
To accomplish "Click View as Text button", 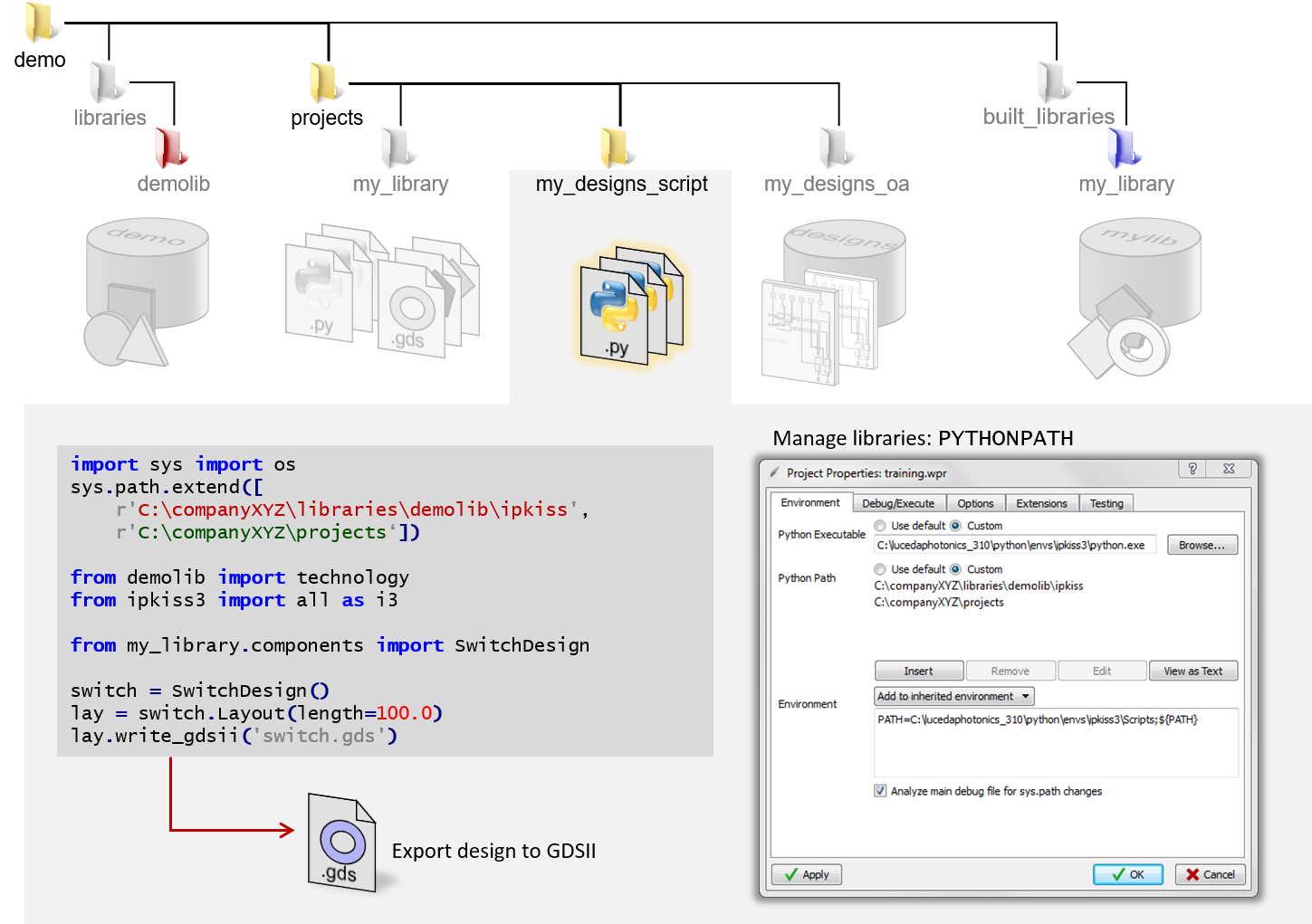I will (x=1192, y=671).
